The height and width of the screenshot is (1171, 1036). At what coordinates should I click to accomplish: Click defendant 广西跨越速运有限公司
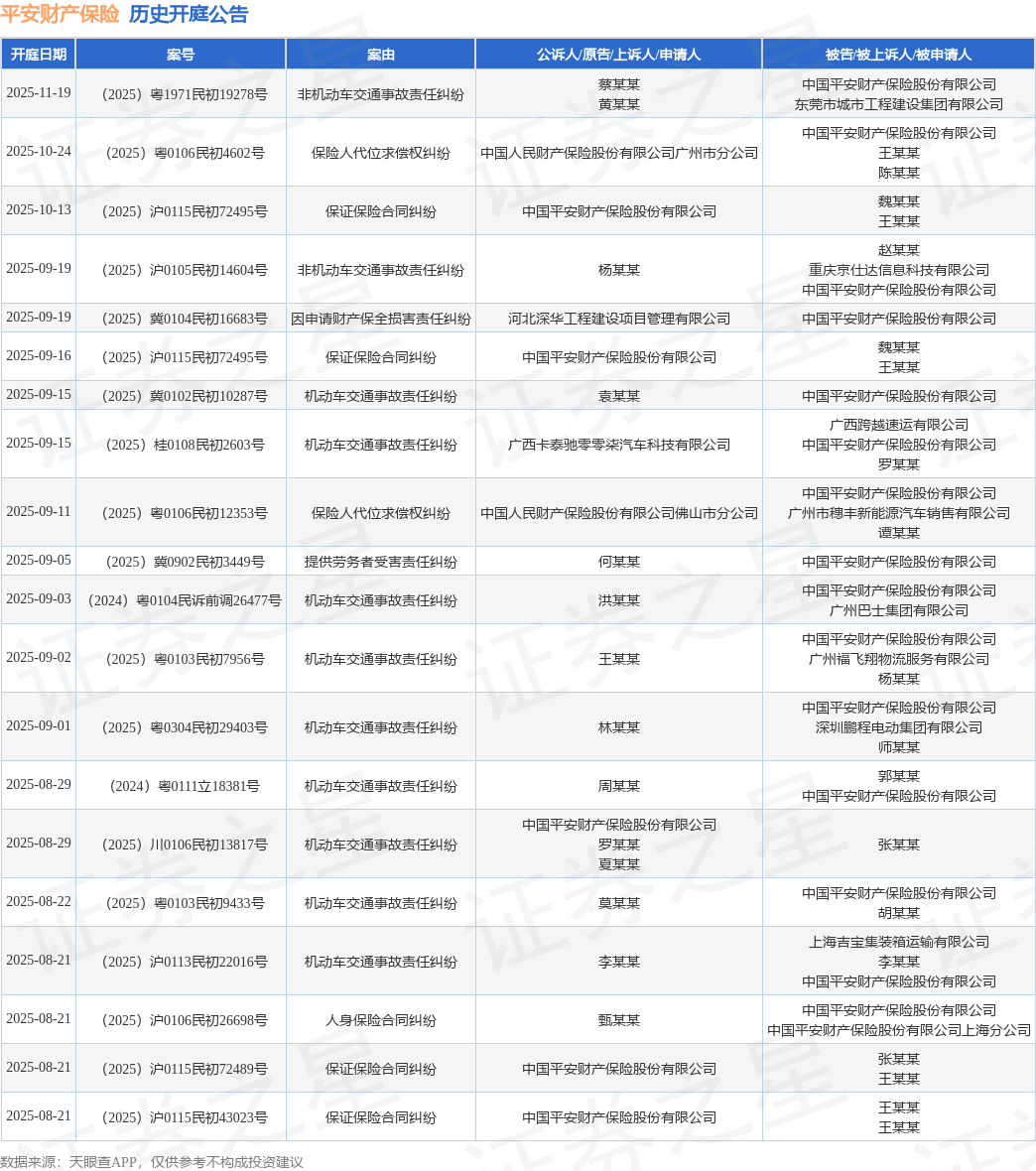click(x=899, y=425)
